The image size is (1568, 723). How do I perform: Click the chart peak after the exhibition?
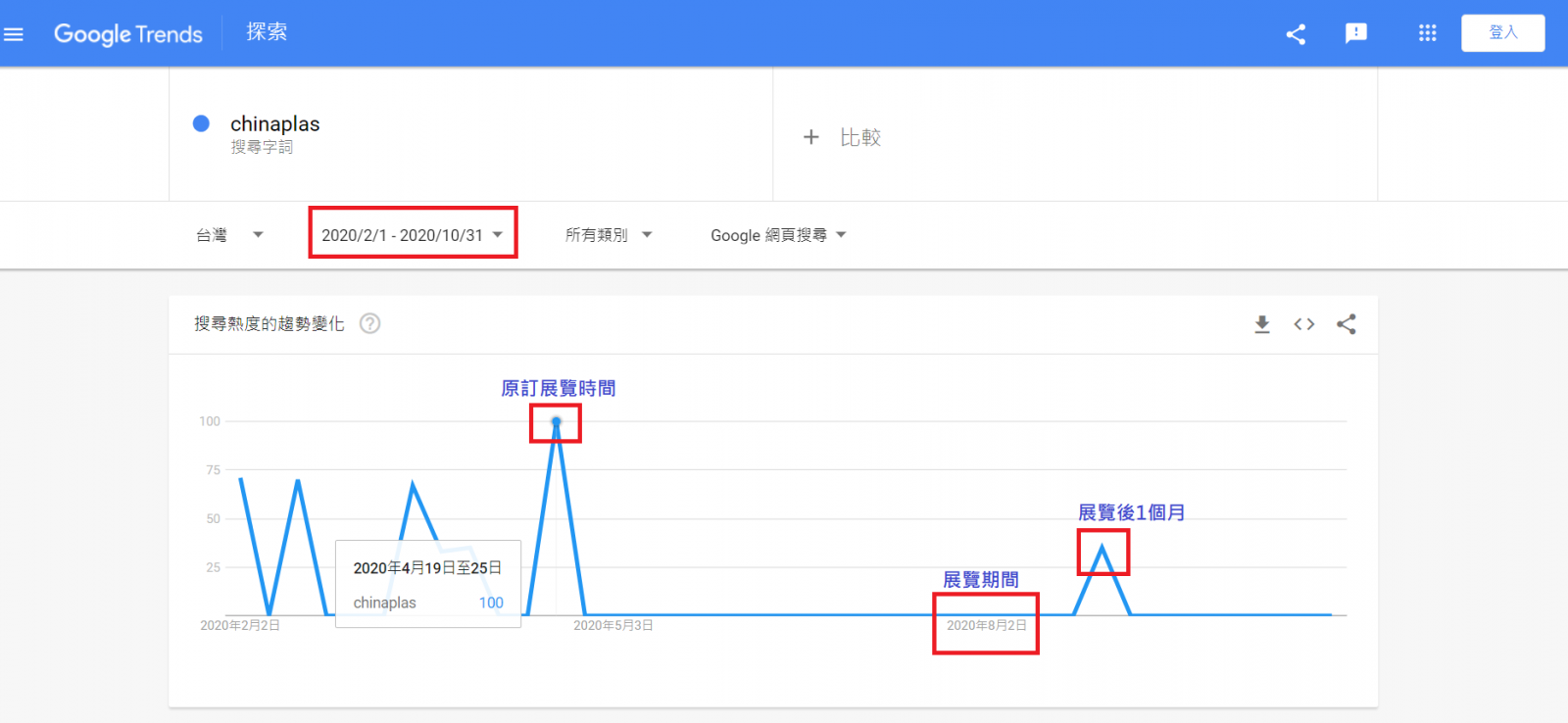pyautogui.click(x=1102, y=548)
